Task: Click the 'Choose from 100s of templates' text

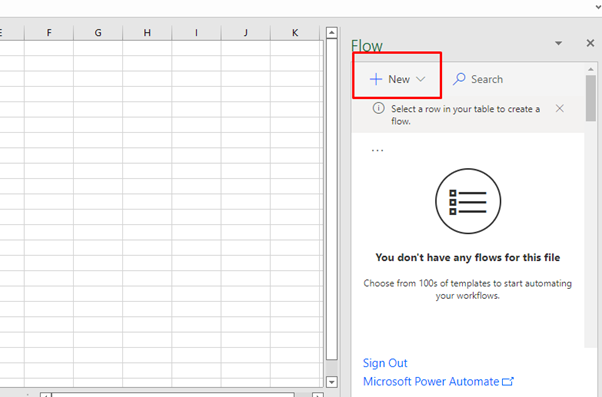Action: pos(468,289)
